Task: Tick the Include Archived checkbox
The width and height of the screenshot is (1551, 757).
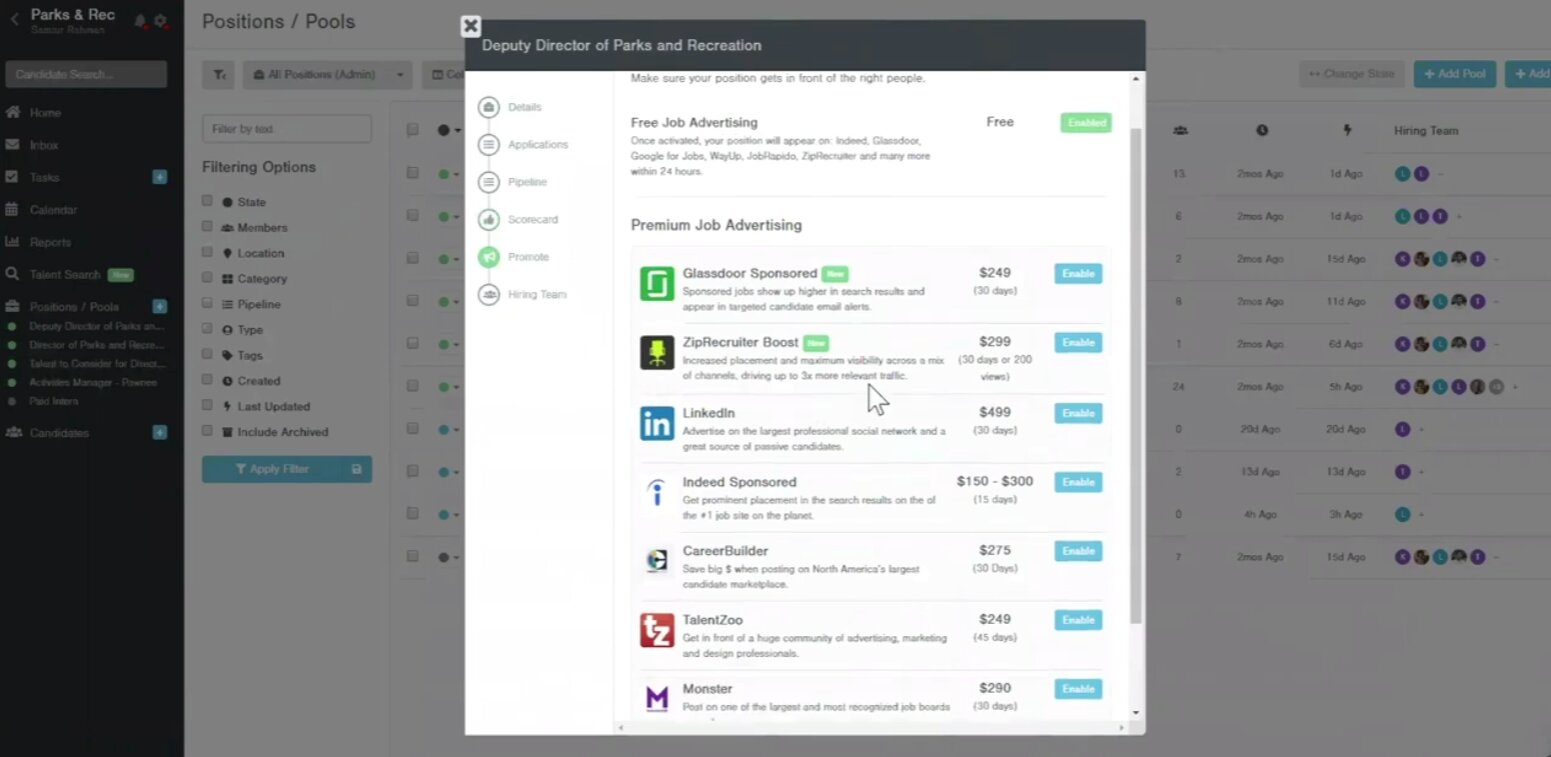Action: [x=207, y=431]
